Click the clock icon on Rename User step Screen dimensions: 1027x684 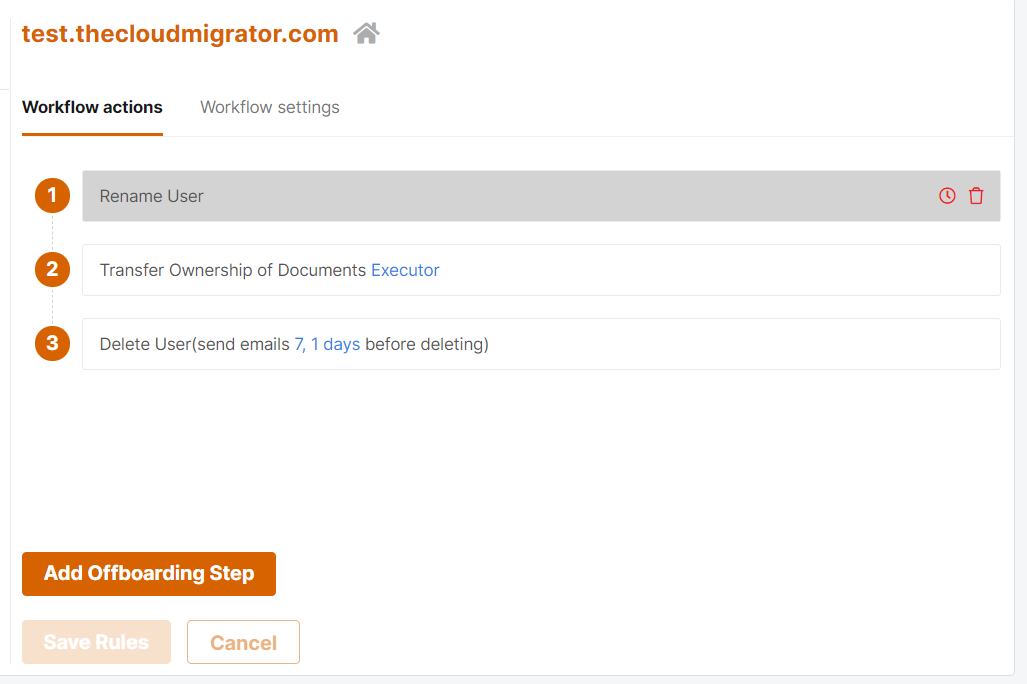tap(947, 196)
